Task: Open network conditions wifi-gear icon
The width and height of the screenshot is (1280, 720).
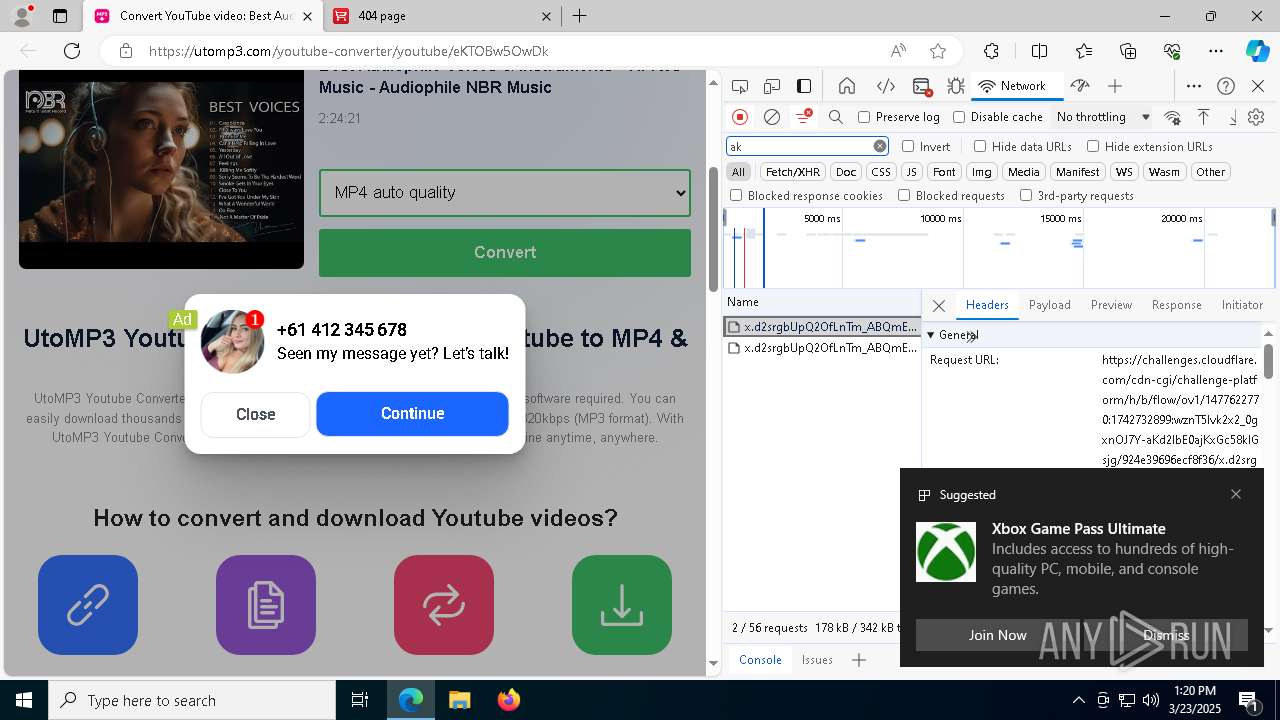Action: tap(1173, 117)
